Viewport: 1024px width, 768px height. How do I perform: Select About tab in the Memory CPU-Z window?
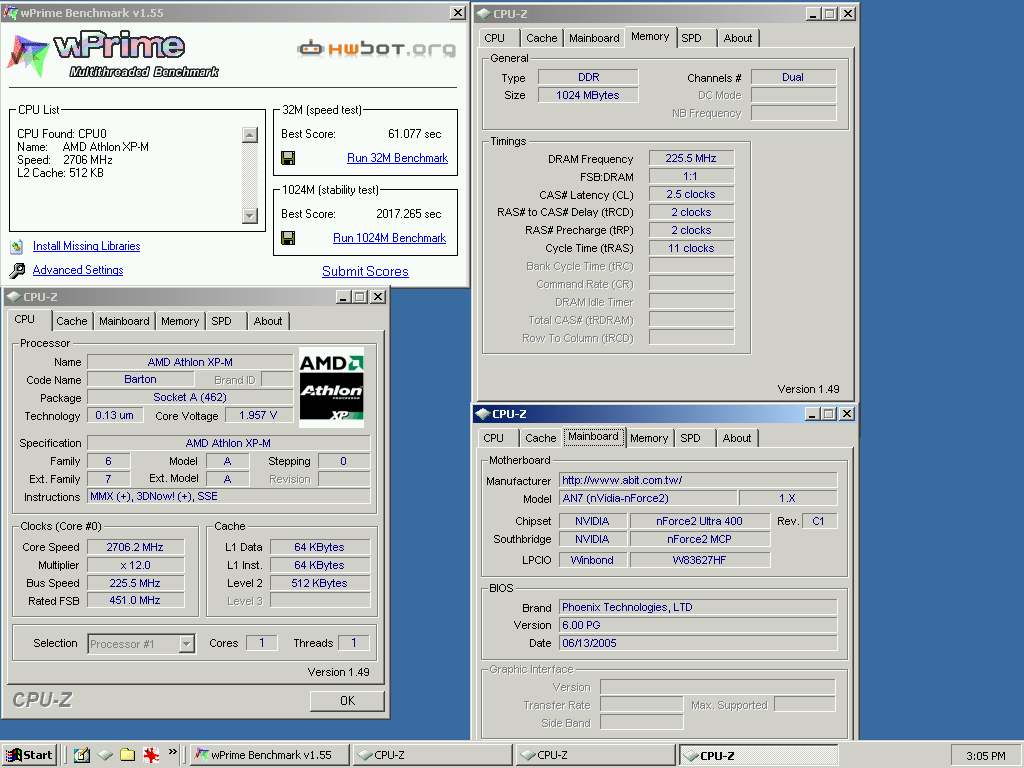738,39
